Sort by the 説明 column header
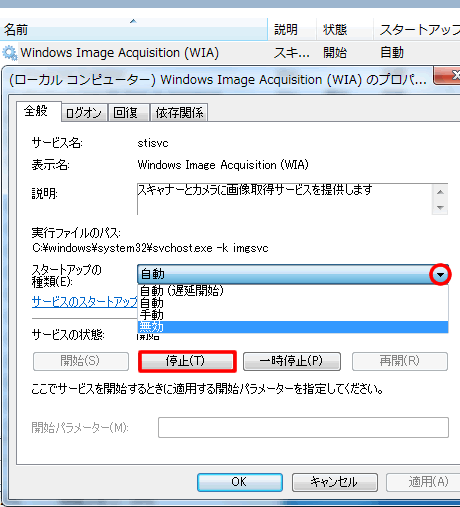Image resolution: width=460 pixels, height=507 pixels. [292, 30]
